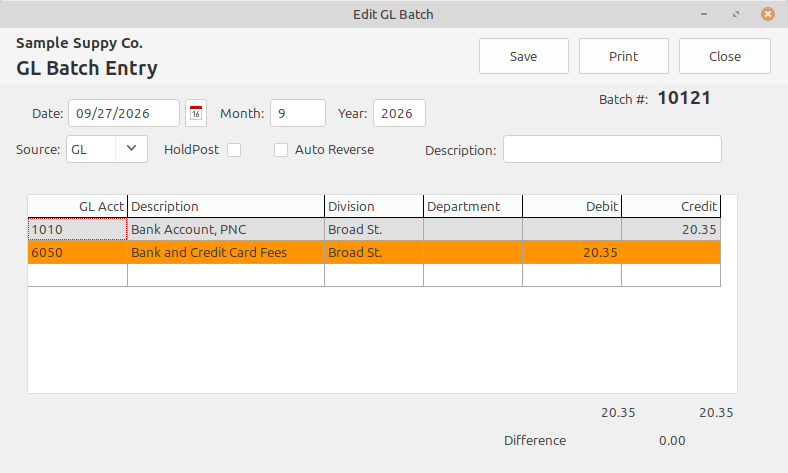Click the blank Description cell in the new row

pos(226,275)
